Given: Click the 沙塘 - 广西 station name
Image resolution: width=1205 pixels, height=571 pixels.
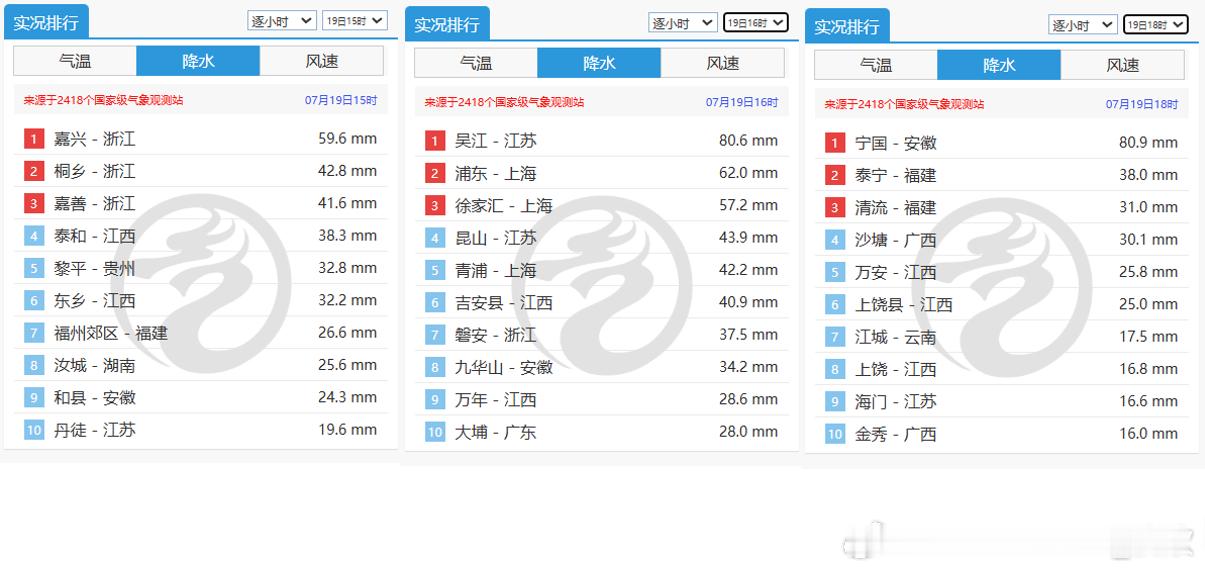Looking at the screenshot, I should coord(895,240).
